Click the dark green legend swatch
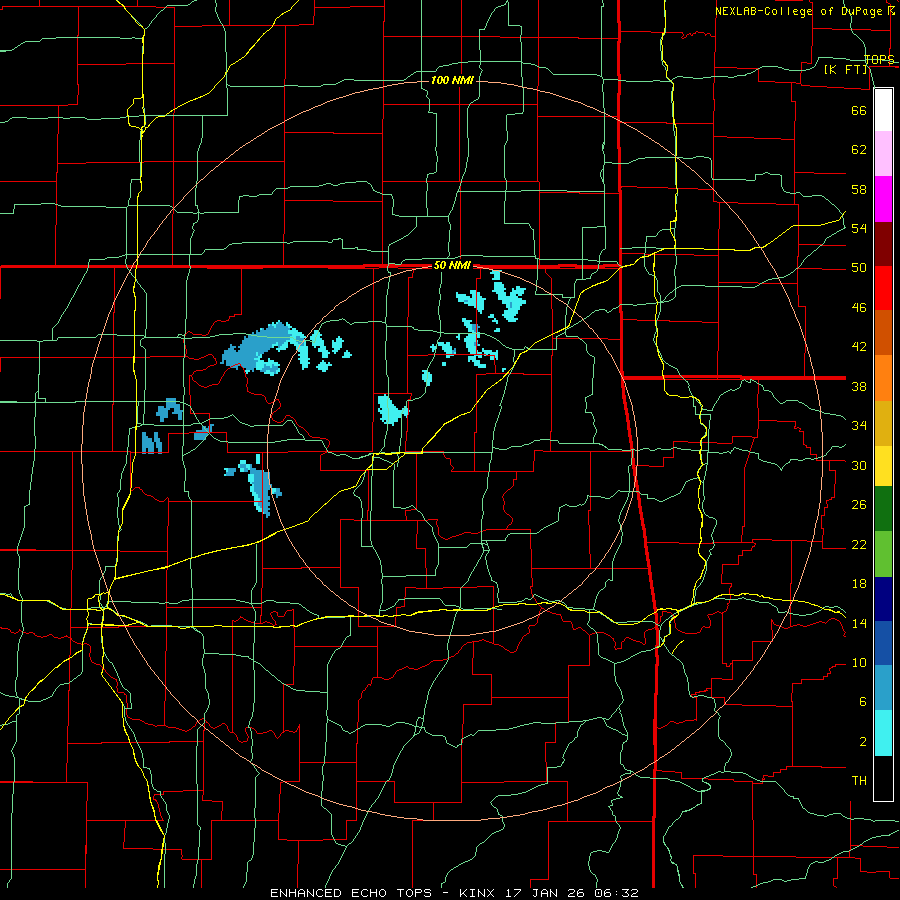The height and width of the screenshot is (900, 900). click(x=883, y=508)
